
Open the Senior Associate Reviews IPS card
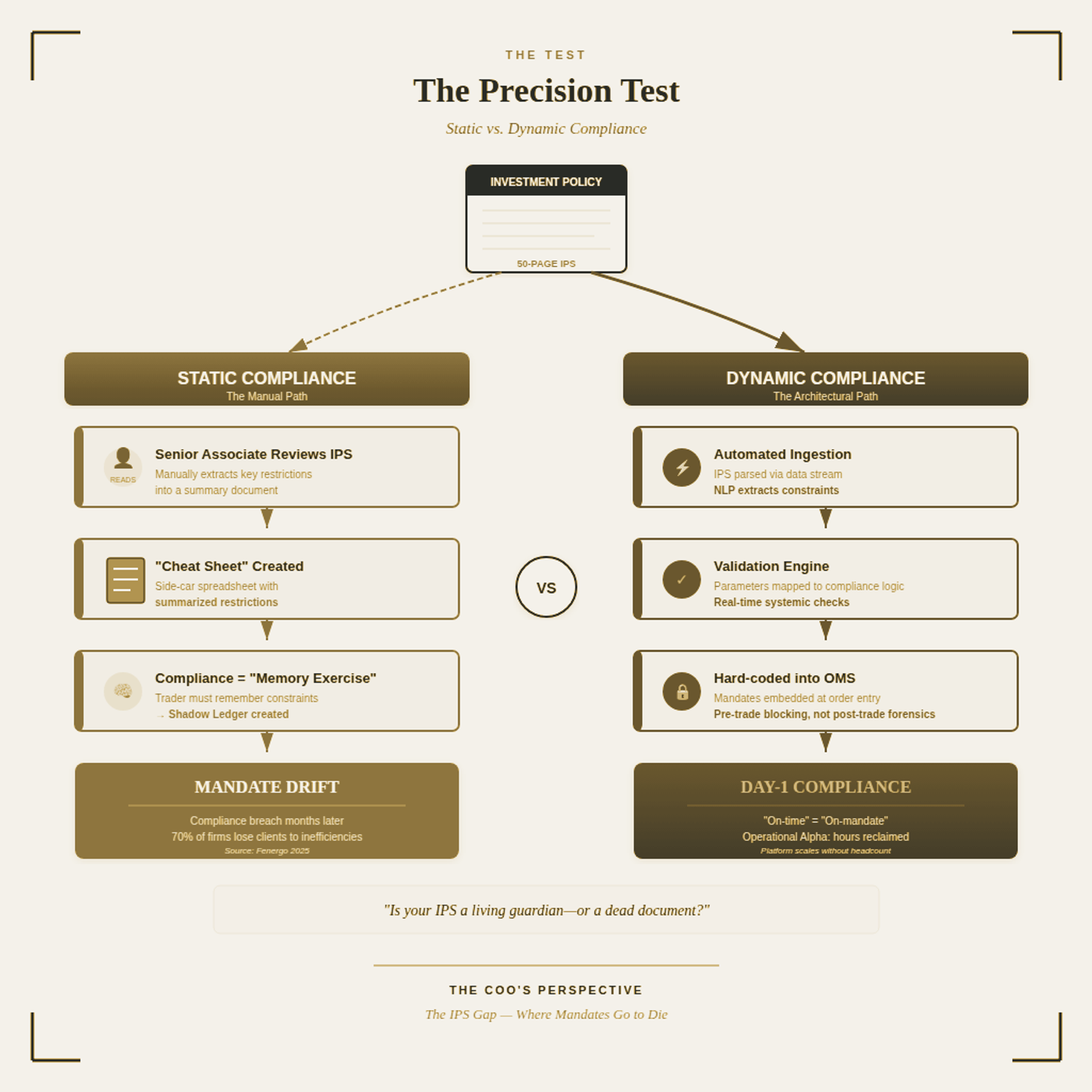pyautogui.click(x=267, y=467)
